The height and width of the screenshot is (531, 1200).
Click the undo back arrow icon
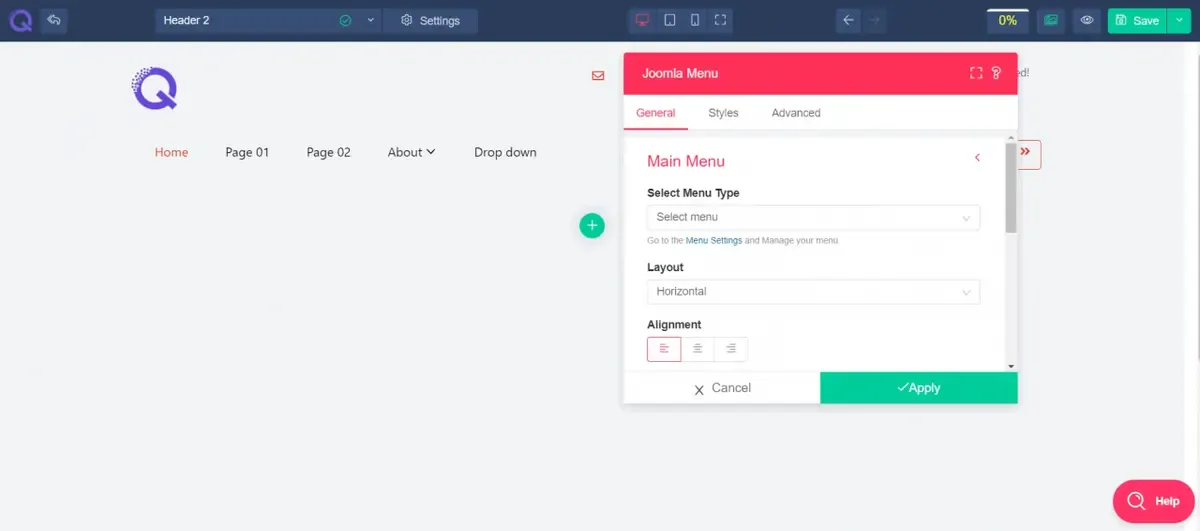tap(54, 20)
